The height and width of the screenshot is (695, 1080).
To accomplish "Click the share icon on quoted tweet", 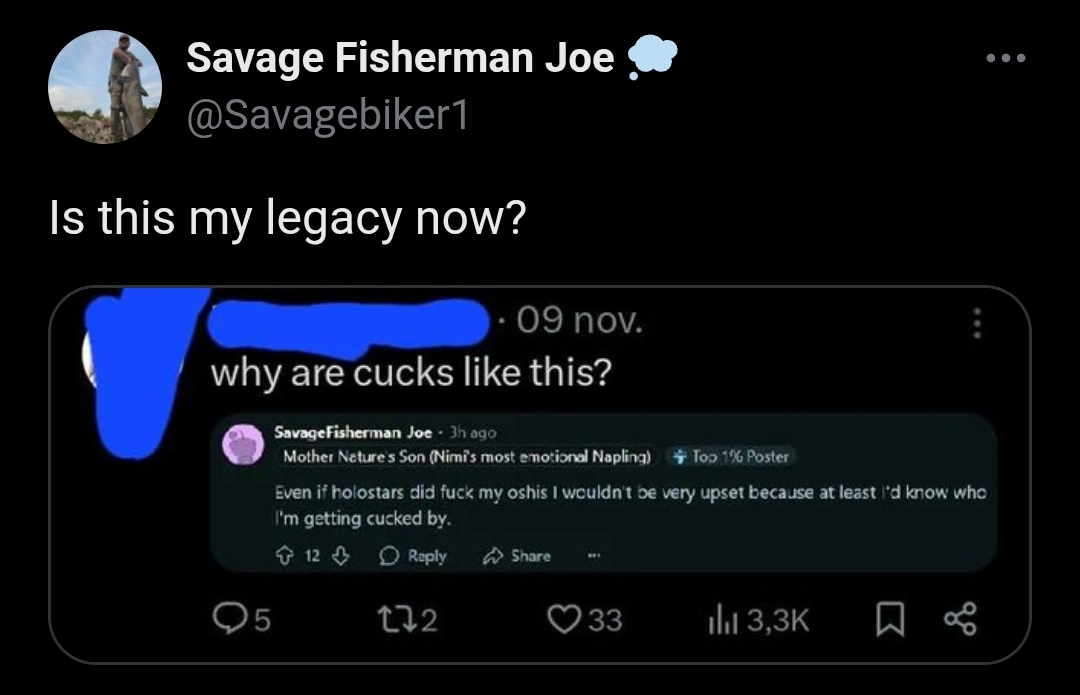I will coord(960,619).
